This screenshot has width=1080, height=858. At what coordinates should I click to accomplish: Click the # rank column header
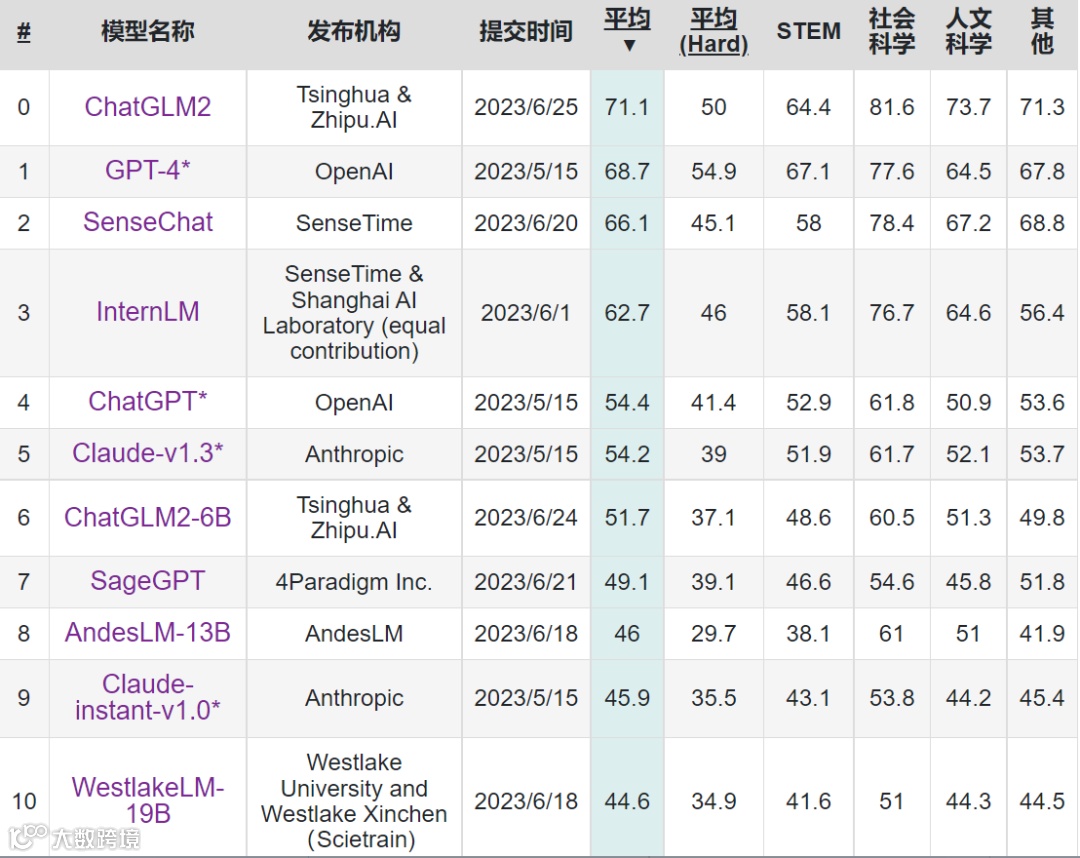click(23, 32)
